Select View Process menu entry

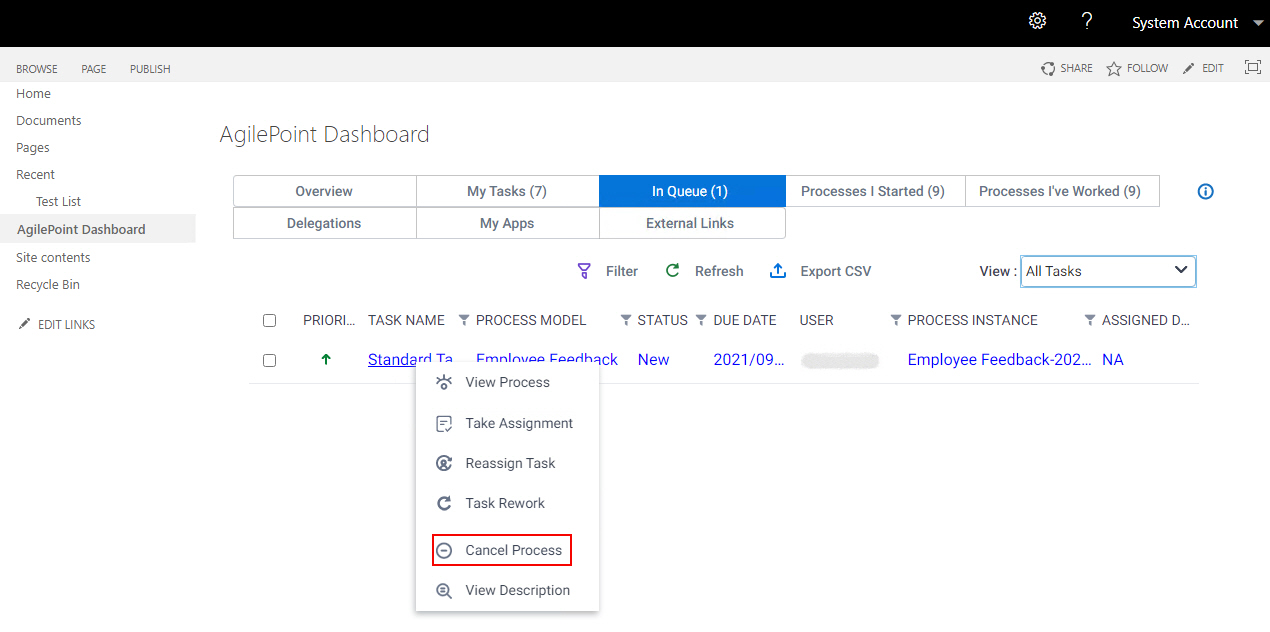(507, 382)
